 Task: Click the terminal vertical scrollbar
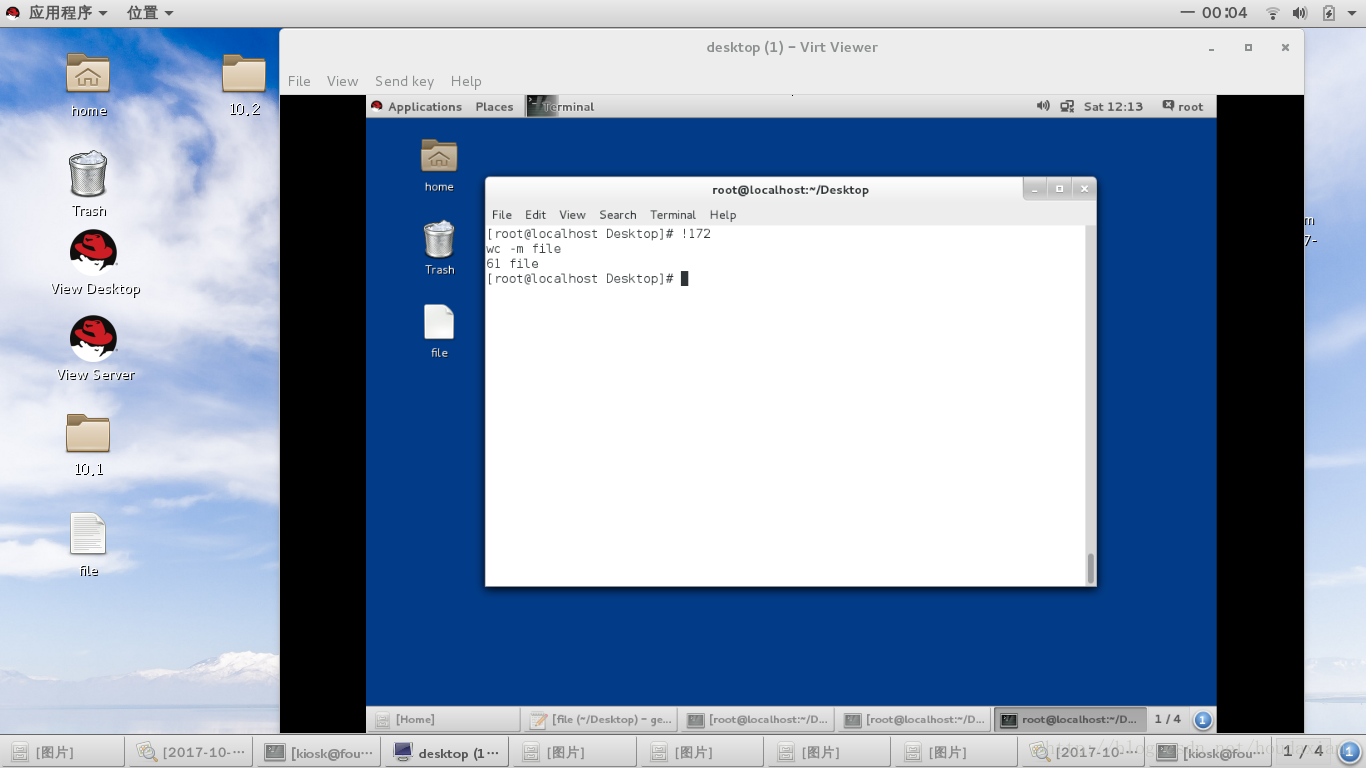click(1090, 568)
